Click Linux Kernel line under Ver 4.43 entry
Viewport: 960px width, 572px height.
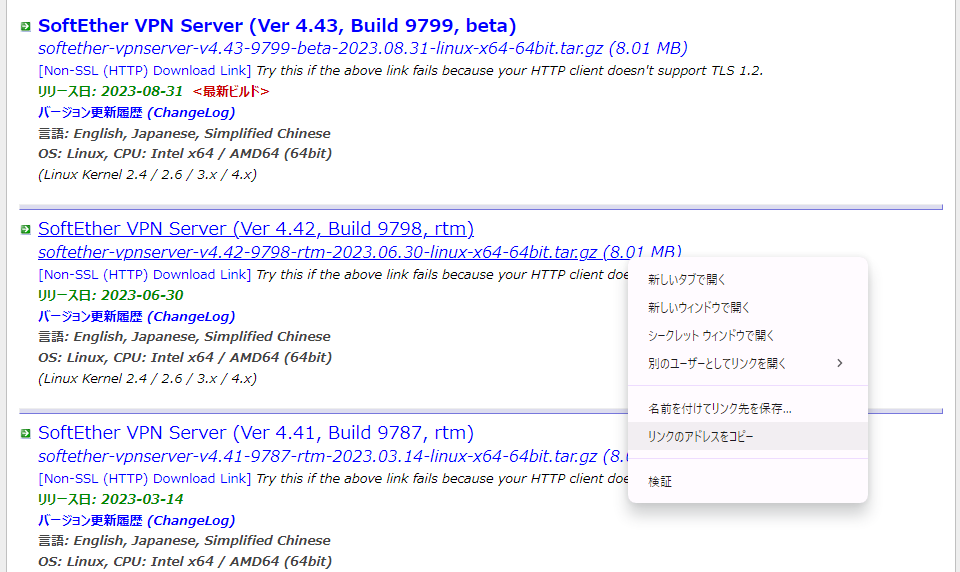point(148,175)
